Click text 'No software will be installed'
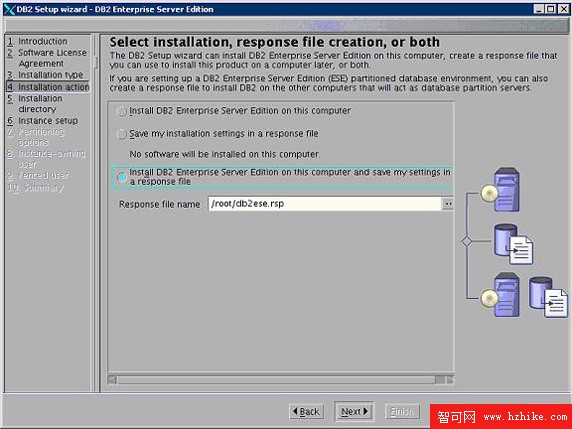The image size is (572, 429). point(224,154)
